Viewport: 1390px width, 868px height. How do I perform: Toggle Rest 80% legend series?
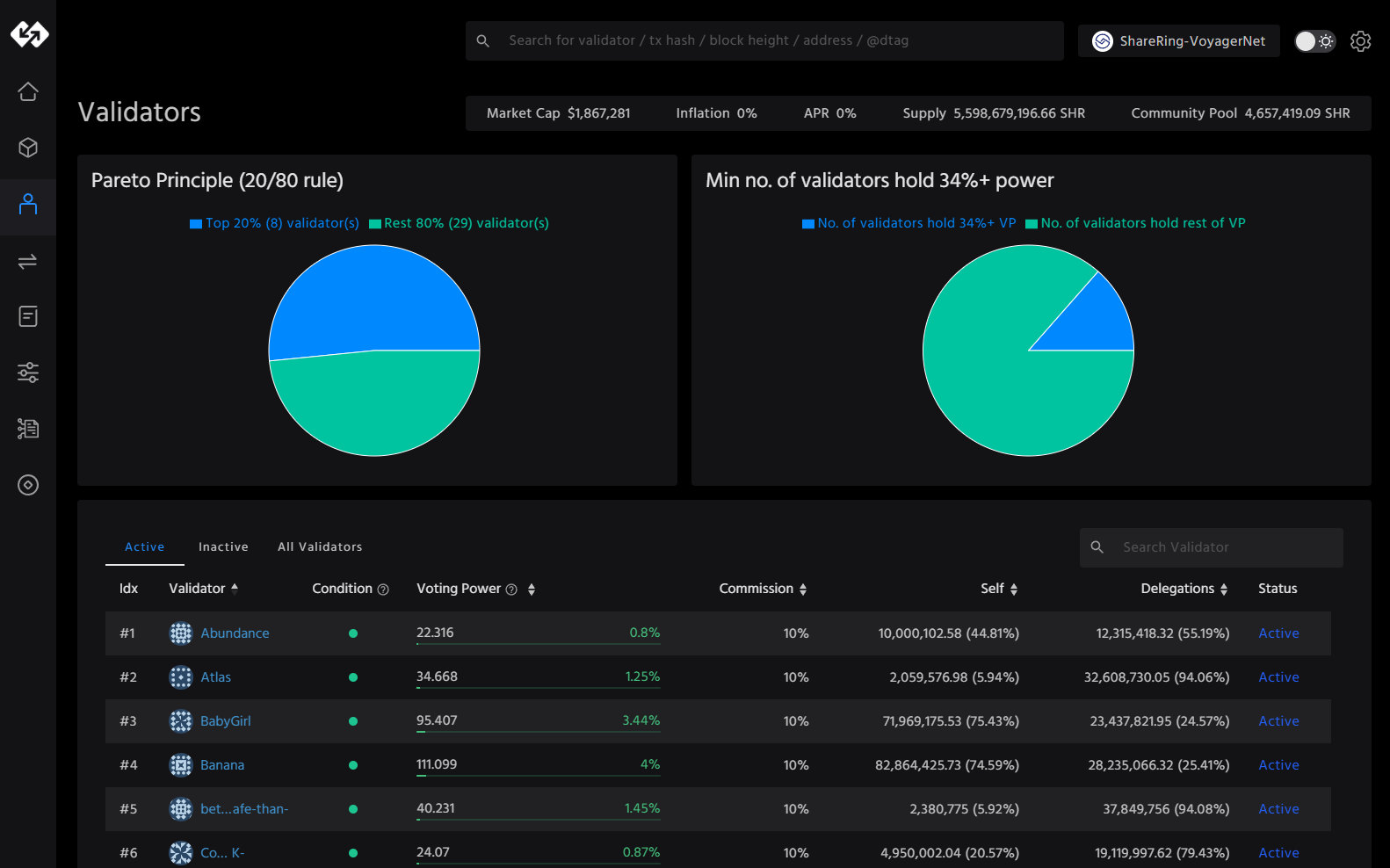pos(459,223)
